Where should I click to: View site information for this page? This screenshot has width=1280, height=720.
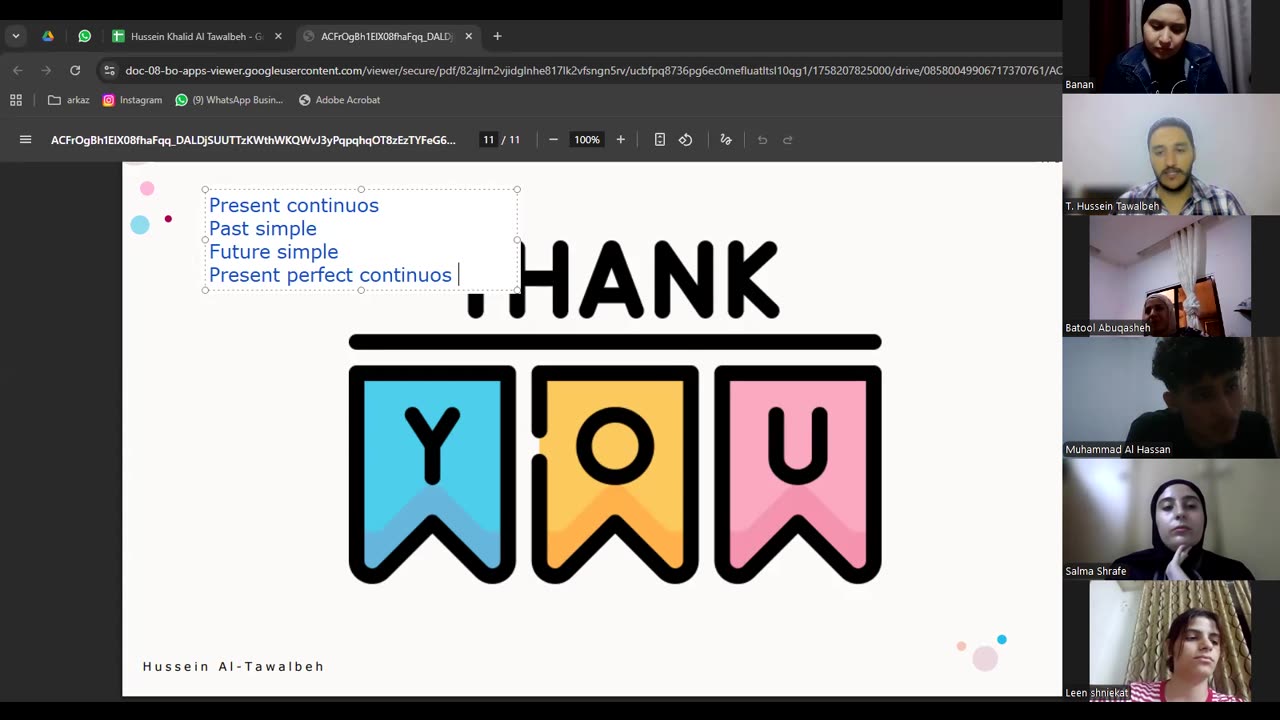click(109, 70)
